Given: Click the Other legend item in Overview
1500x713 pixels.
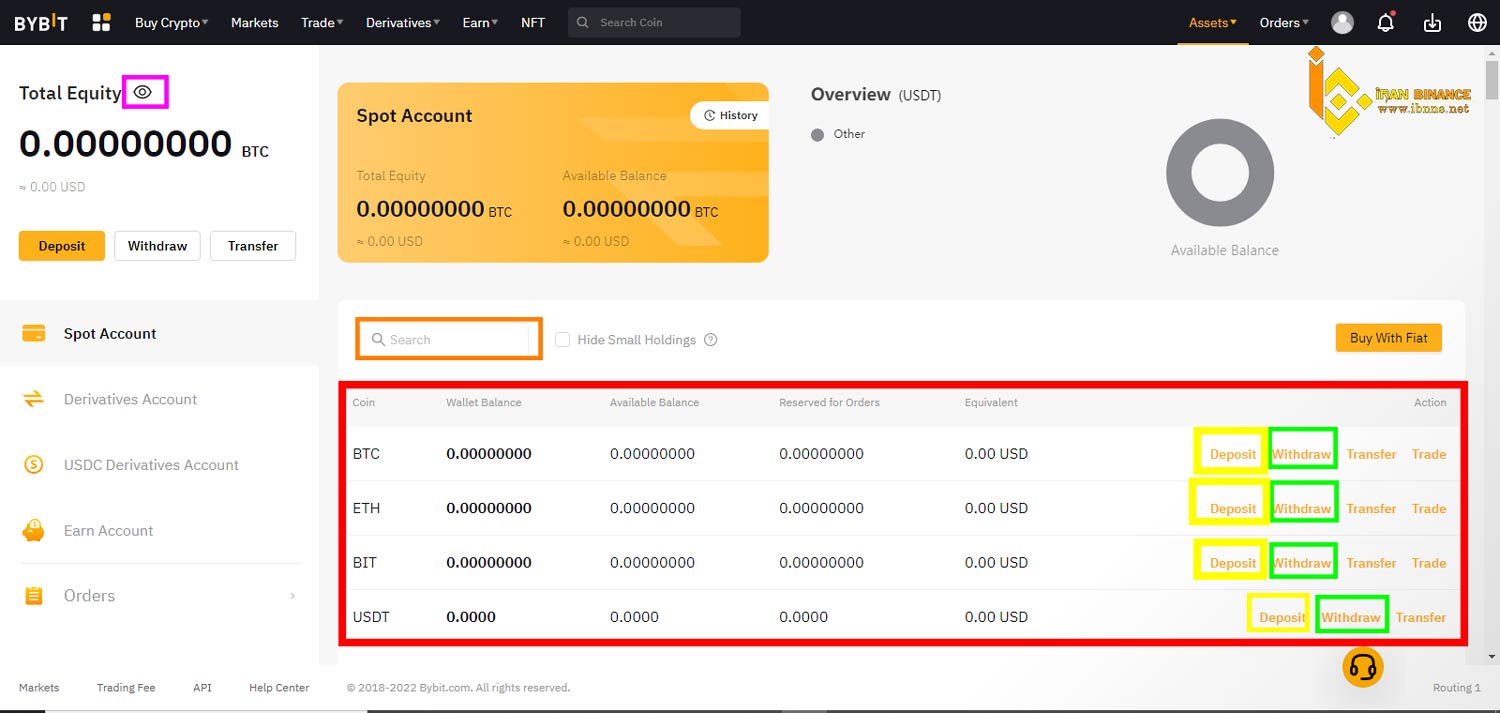Looking at the screenshot, I should (x=838, y=134).
